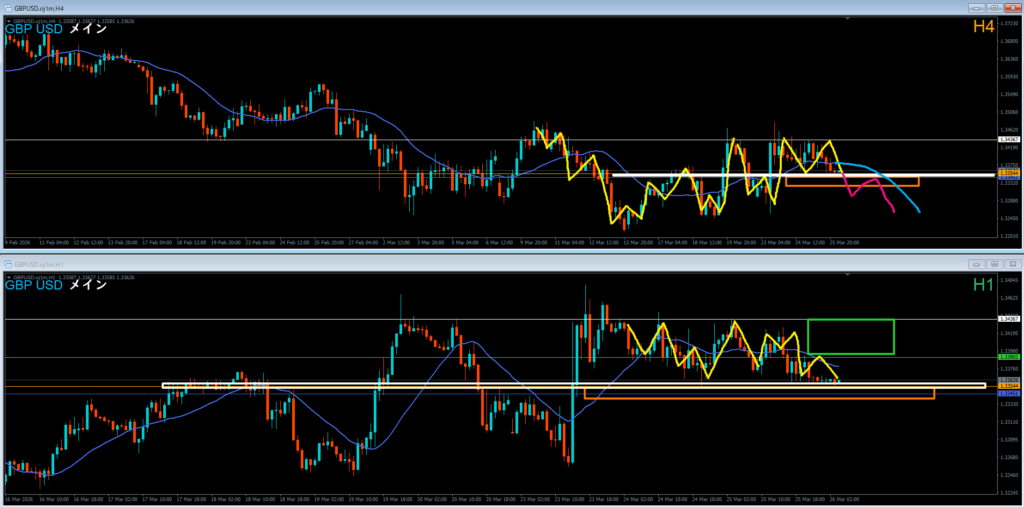The image size is (1024, 507).
Task: Click the GBPUSD.oj1m,H4 window title text
Action: (x=37, y=8)
